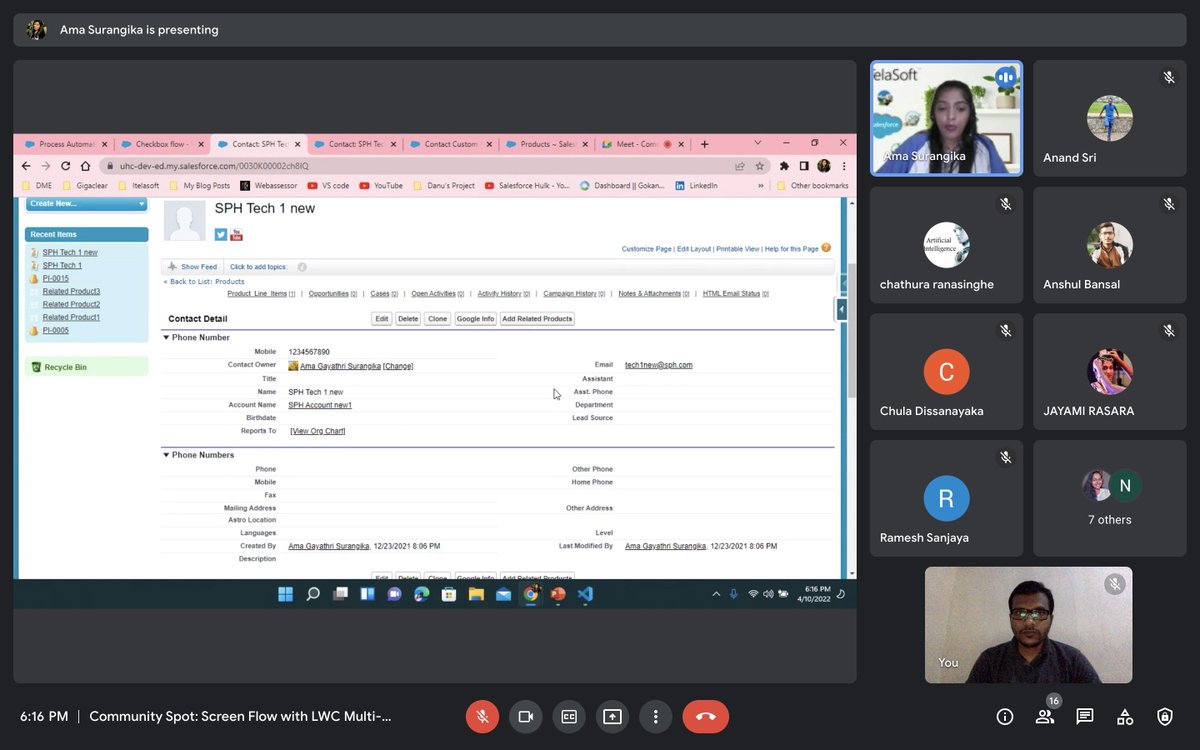Bookmark this page star icon
The image size is (1200, 750).
(760, 166)
